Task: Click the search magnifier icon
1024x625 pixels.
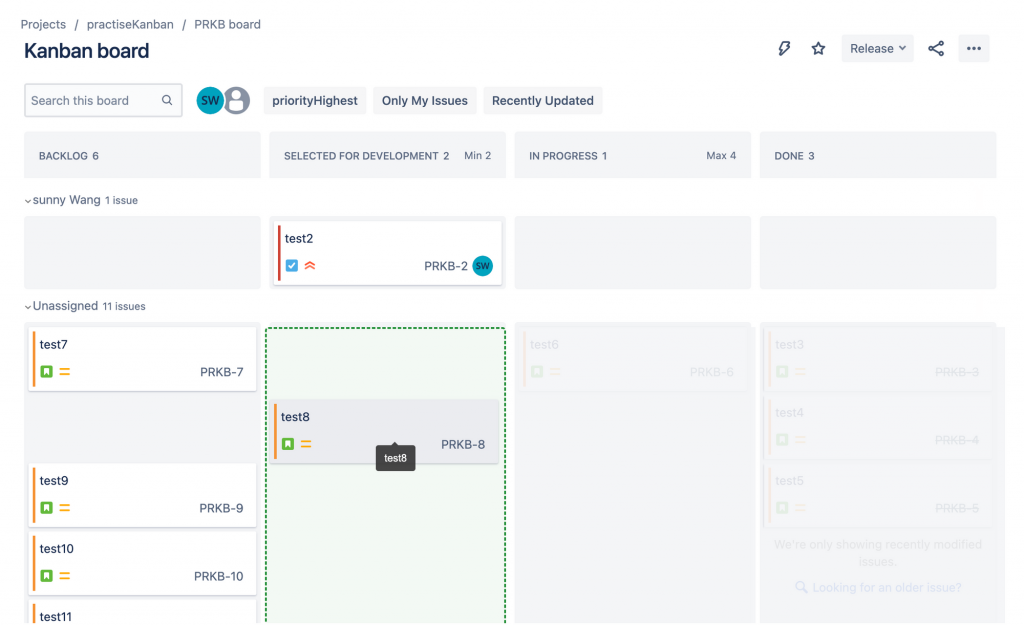Action: 167,100
